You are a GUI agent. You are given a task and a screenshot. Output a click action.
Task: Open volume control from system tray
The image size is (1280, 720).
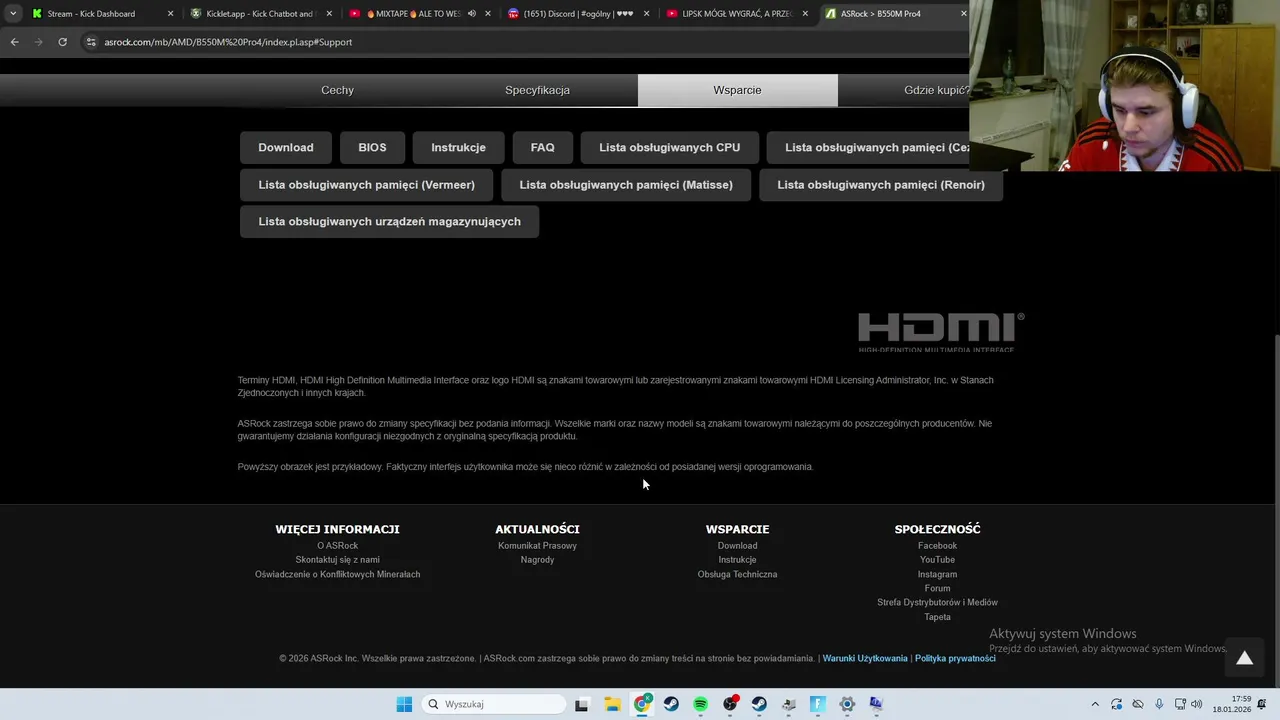1197,704
